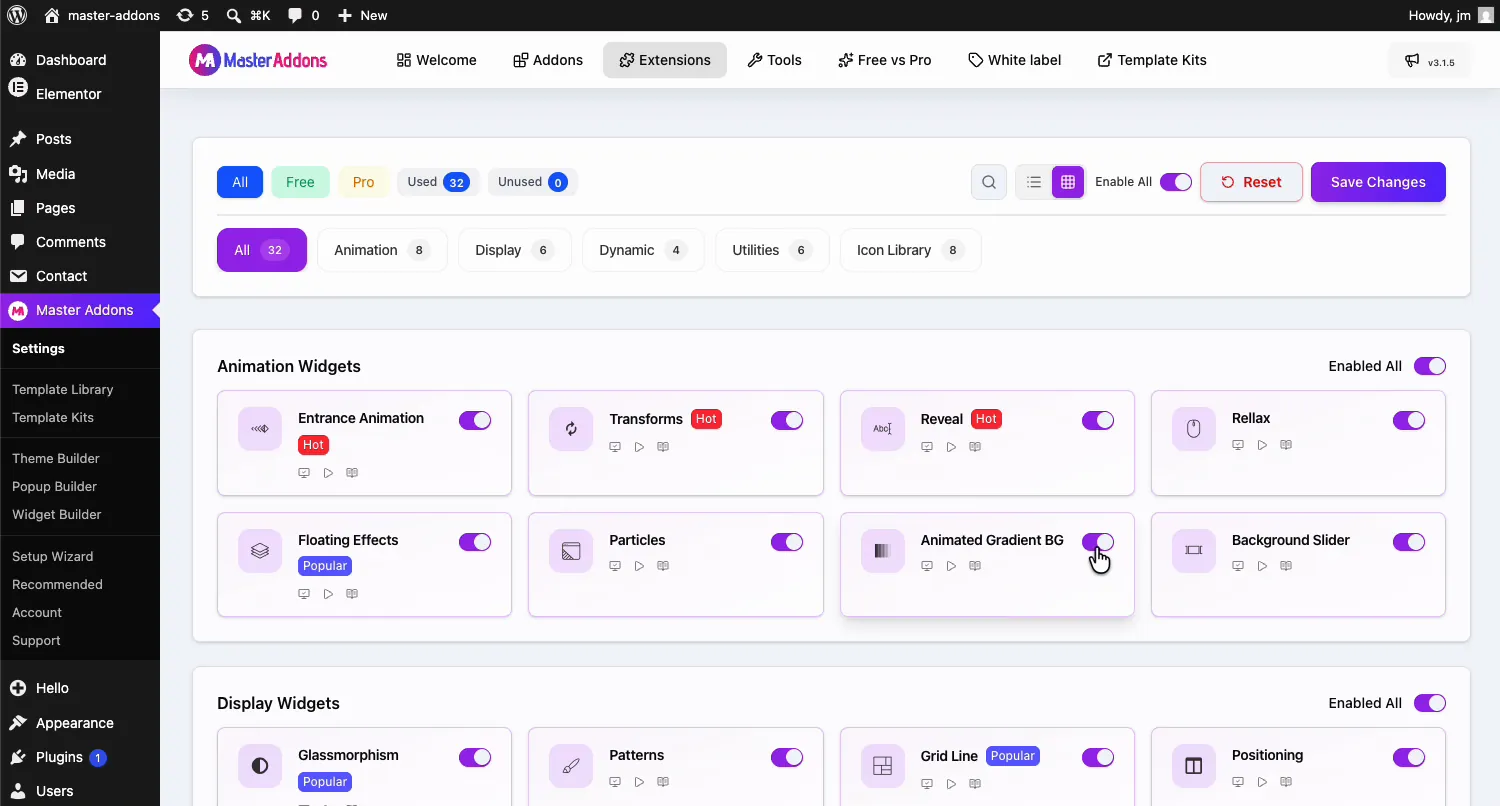
Task: Click the Transforms rotate widget icon
Action: click(571, 429)
